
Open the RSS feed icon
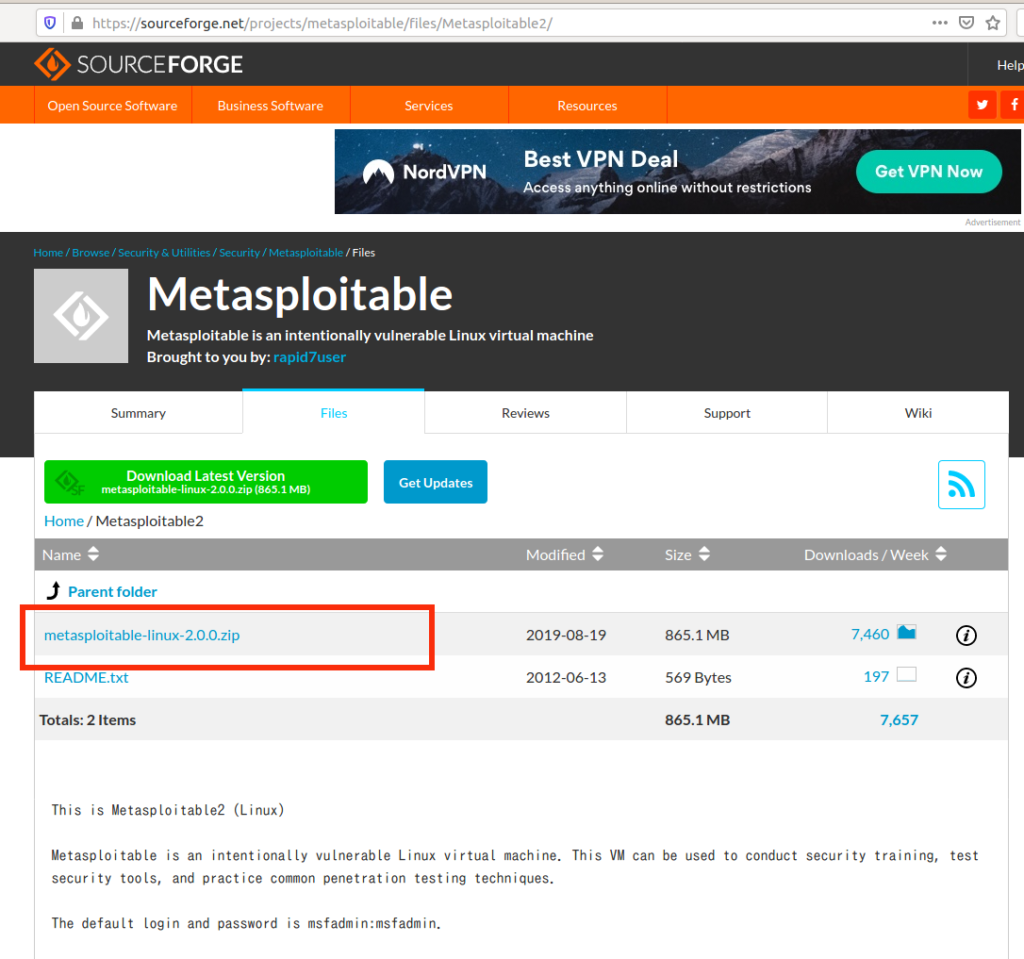pos(961,484)
